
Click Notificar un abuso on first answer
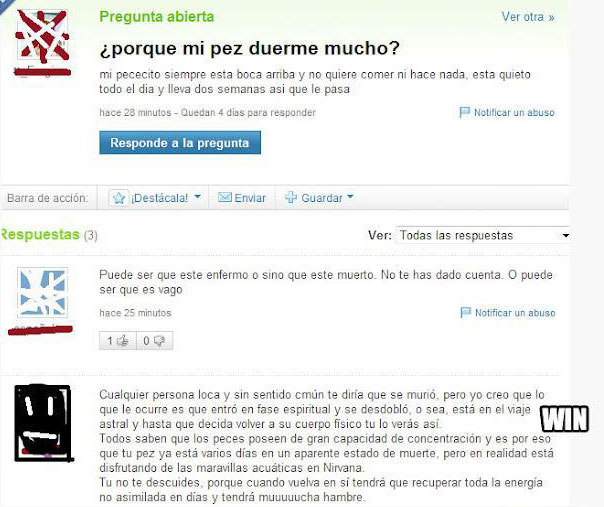tap(515, 312)
